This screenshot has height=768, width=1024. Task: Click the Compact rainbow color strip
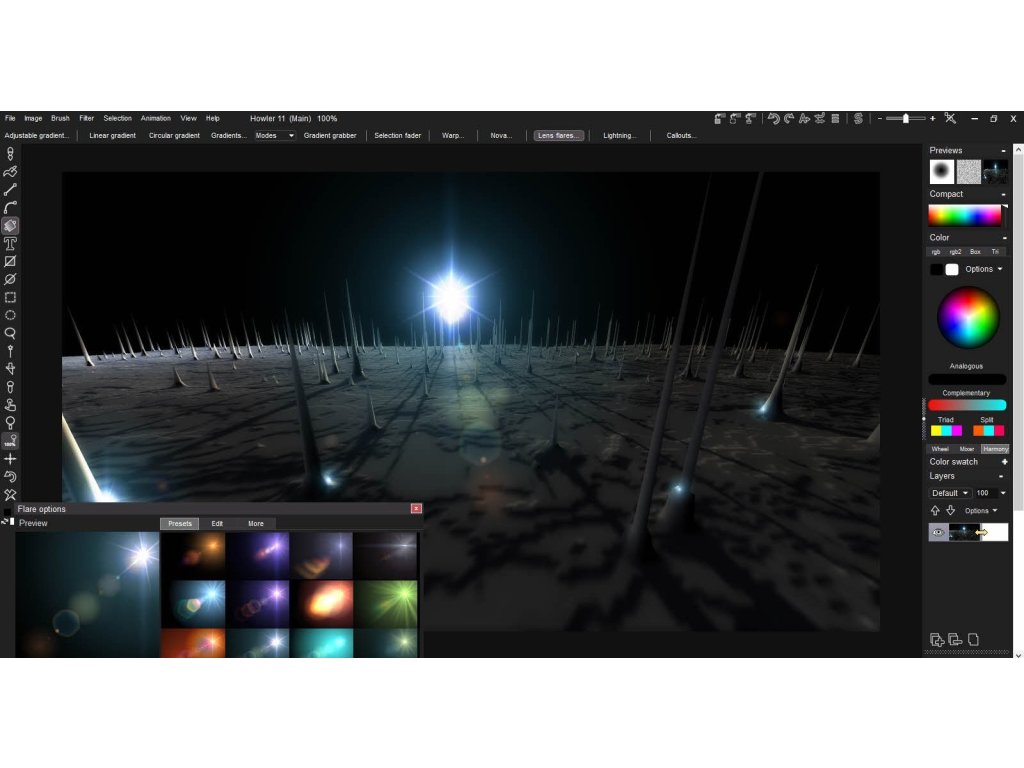coord(964,215)
